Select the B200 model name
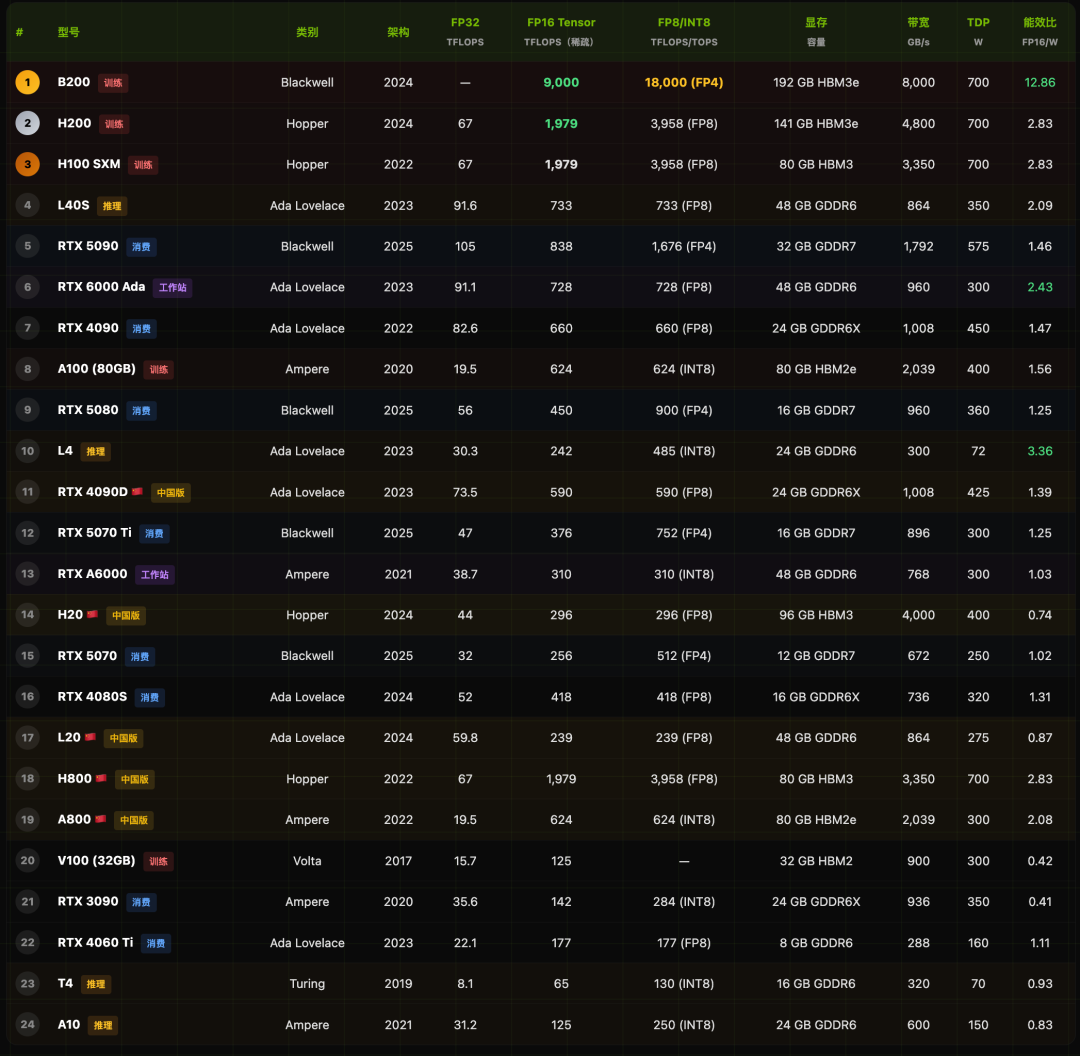Screen dimensions: 1080x1056 (x=74, y=82)
